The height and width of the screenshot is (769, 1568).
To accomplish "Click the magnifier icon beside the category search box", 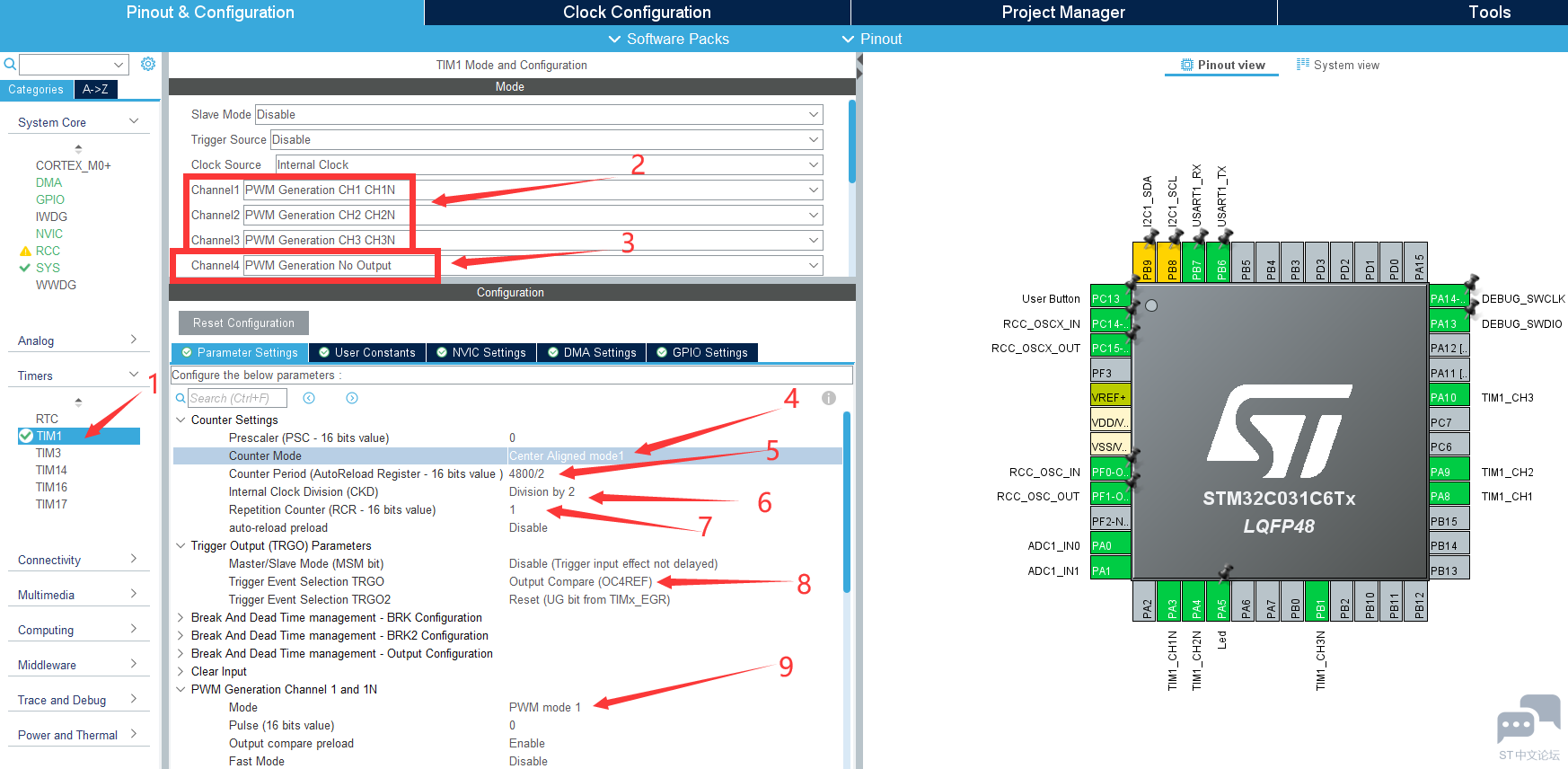I will tap(10, 64).
